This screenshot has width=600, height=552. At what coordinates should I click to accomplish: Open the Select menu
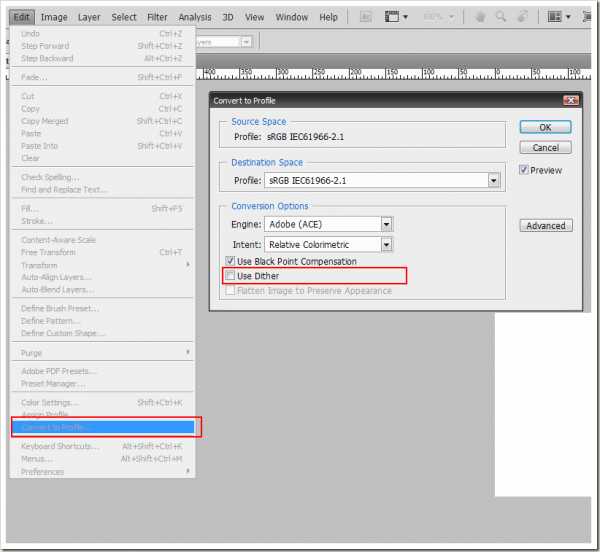[124, 17]
